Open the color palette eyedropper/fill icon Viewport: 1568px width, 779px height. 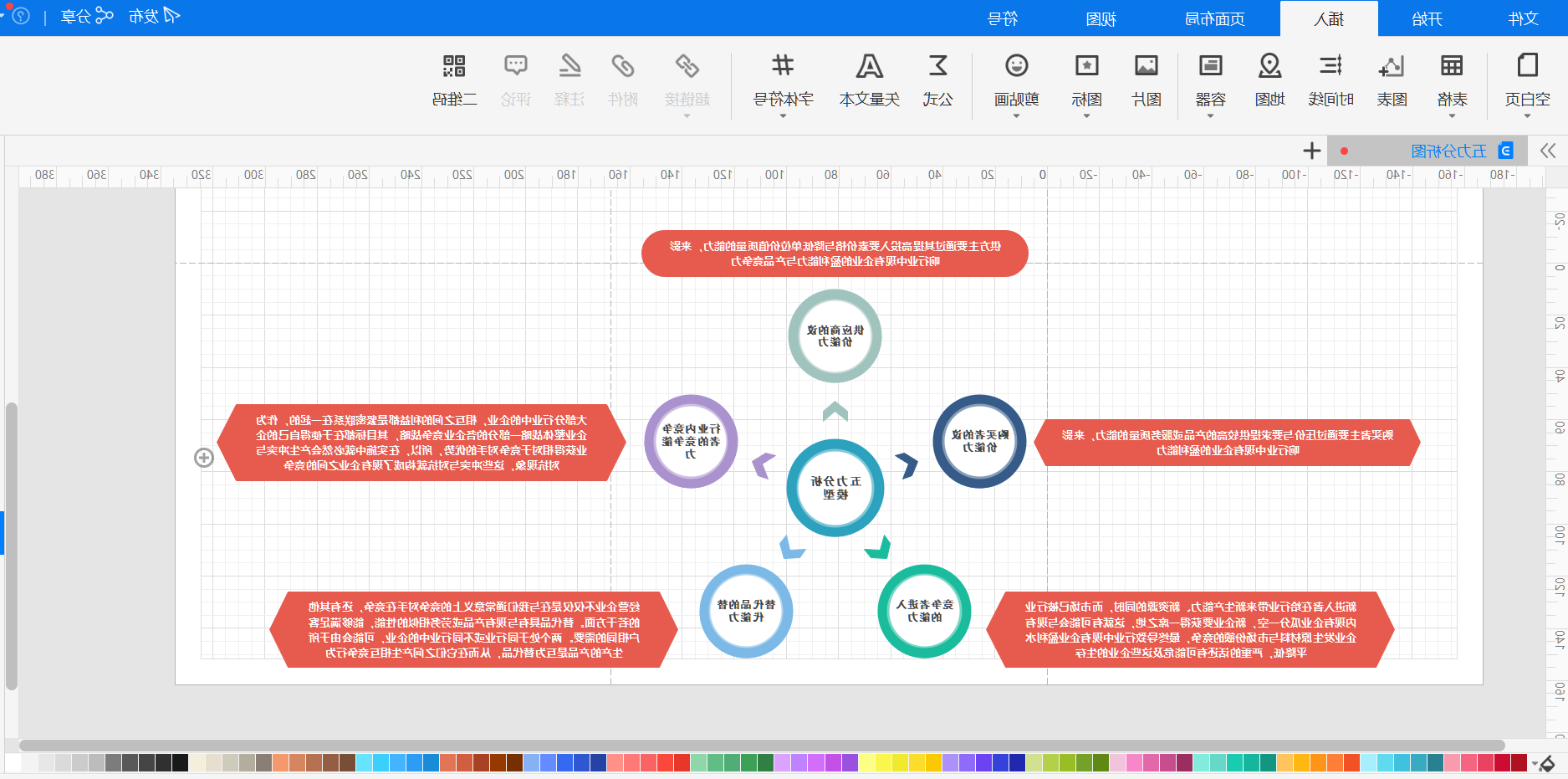point(1549,763)
